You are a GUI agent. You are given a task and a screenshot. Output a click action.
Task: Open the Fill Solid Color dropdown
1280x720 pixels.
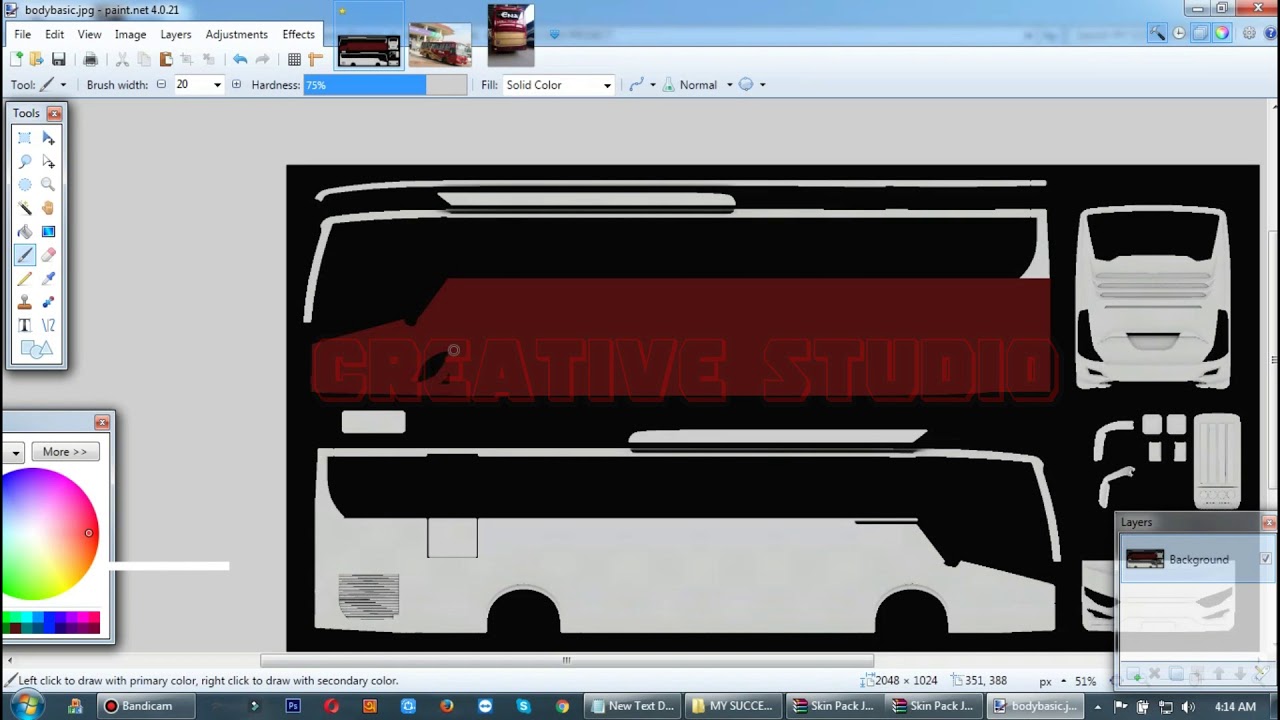[x=606, y=85]
